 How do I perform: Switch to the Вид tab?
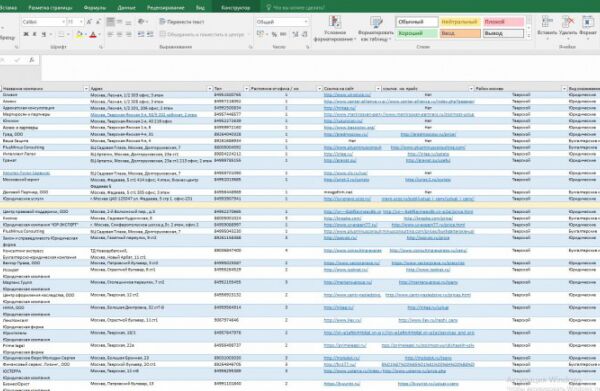(200, 8)
